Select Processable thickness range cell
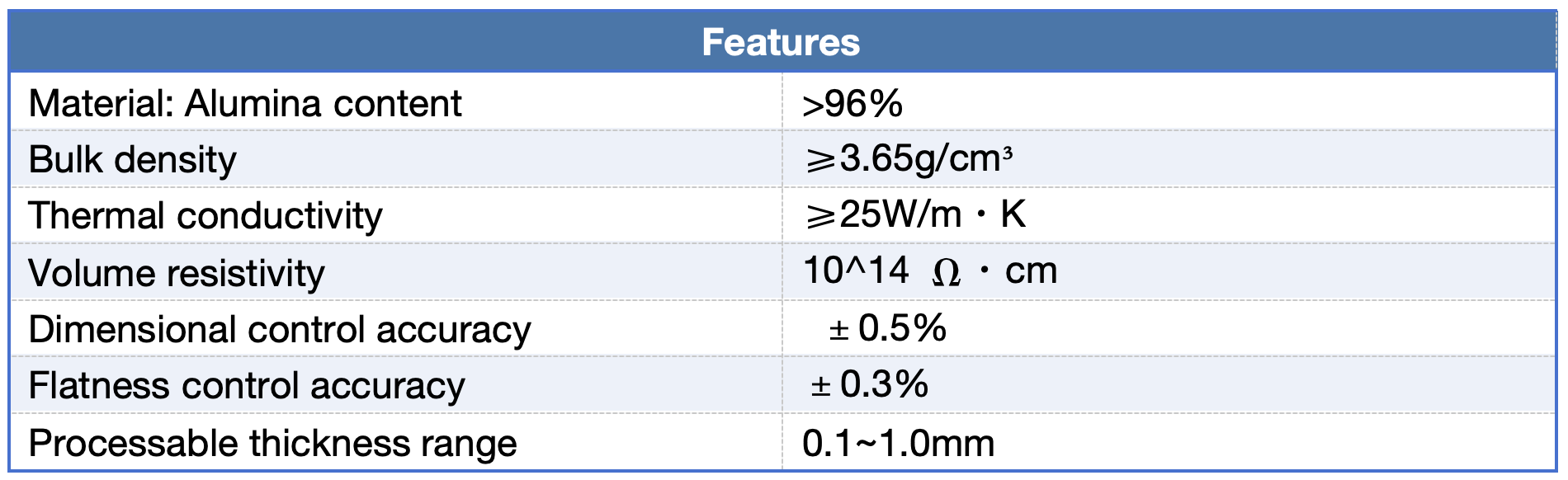Screen dimensions: 1568x480 396,442
